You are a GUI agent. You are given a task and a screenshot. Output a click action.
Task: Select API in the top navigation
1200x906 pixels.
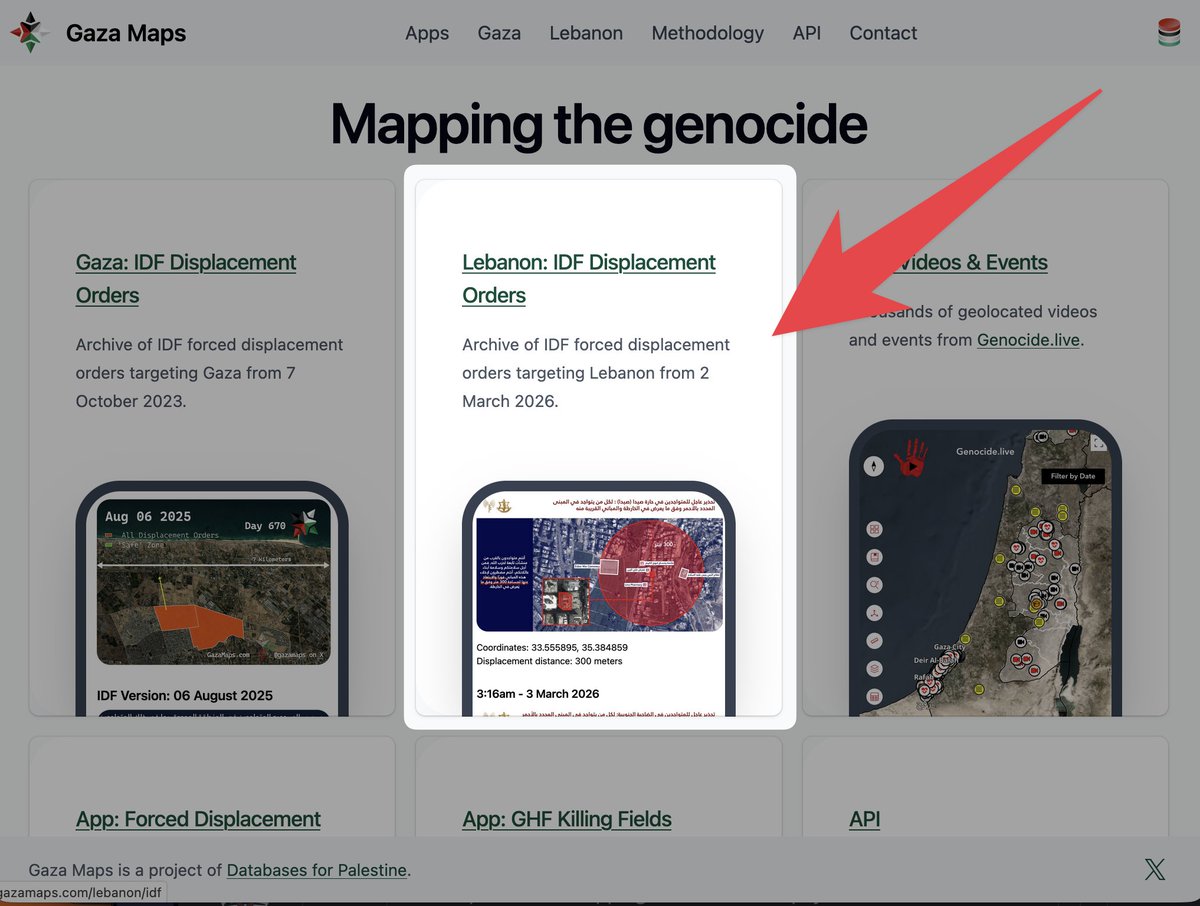point(807,33)
